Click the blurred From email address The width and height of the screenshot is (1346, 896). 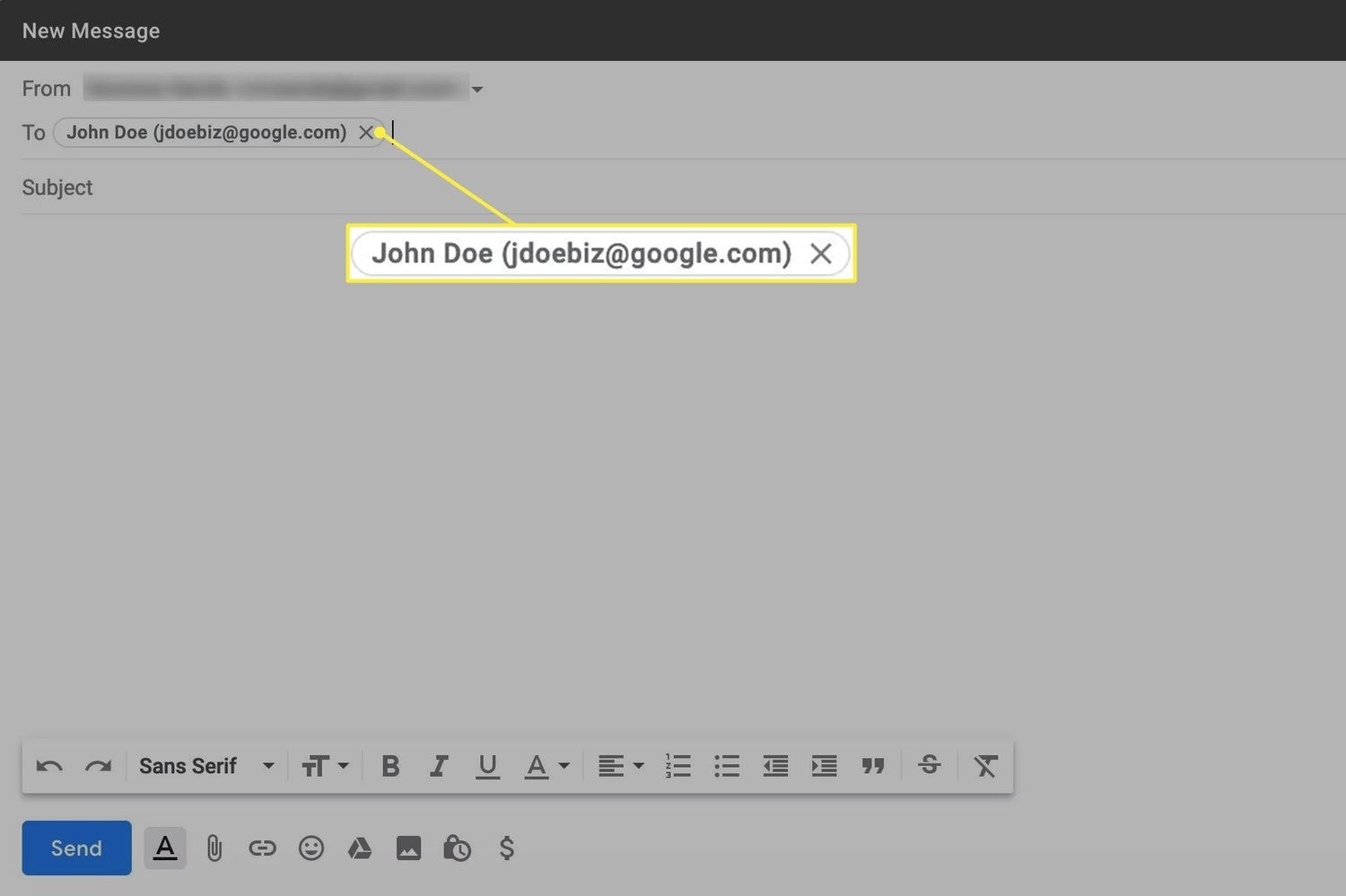click(275, 88)
